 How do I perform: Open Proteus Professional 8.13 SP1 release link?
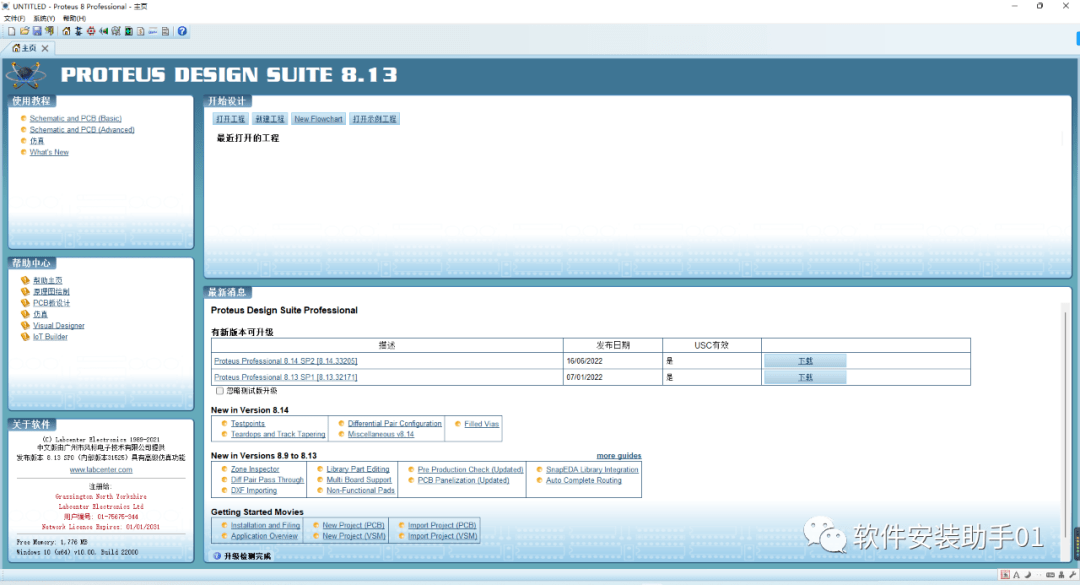click(x=285, y=378)
